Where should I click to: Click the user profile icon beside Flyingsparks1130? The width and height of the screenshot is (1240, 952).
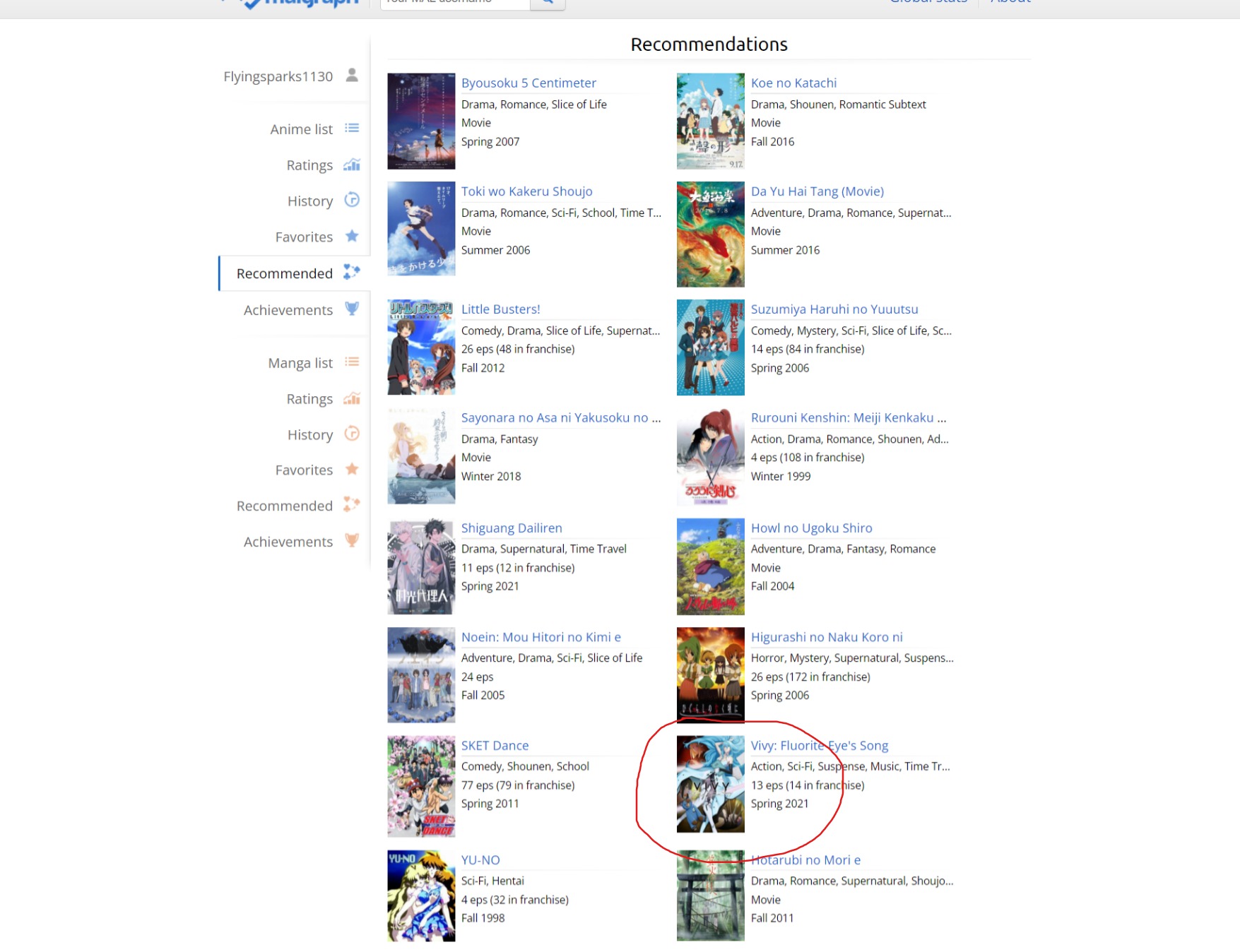point(352,75)
